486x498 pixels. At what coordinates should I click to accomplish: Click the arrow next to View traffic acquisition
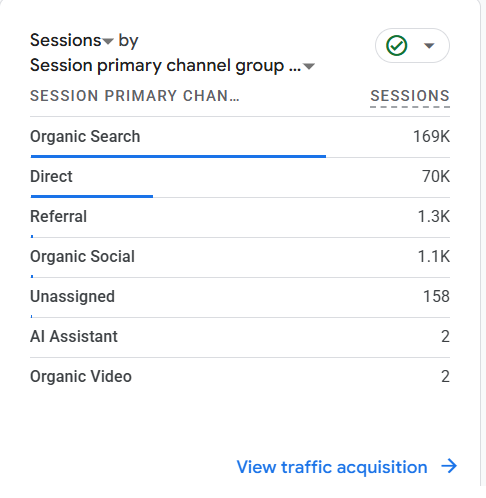(449, 466)
